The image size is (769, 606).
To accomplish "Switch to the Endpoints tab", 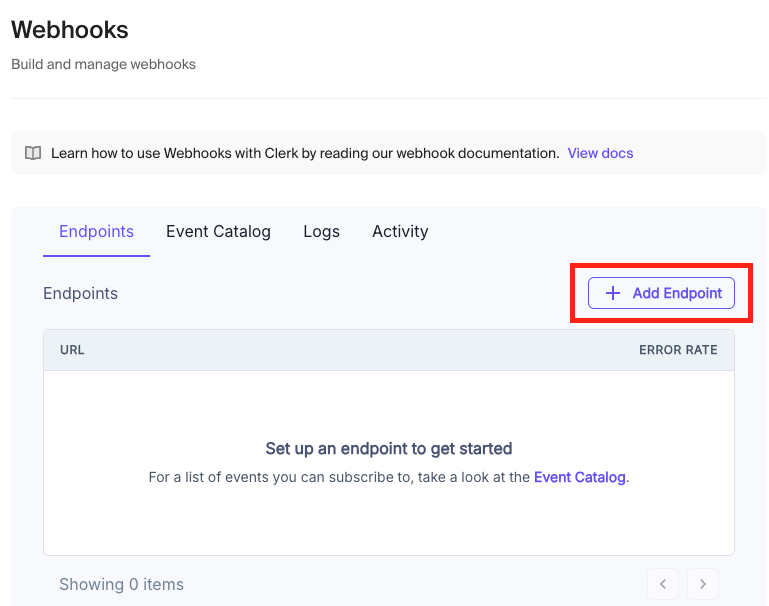I will (96, 231).
